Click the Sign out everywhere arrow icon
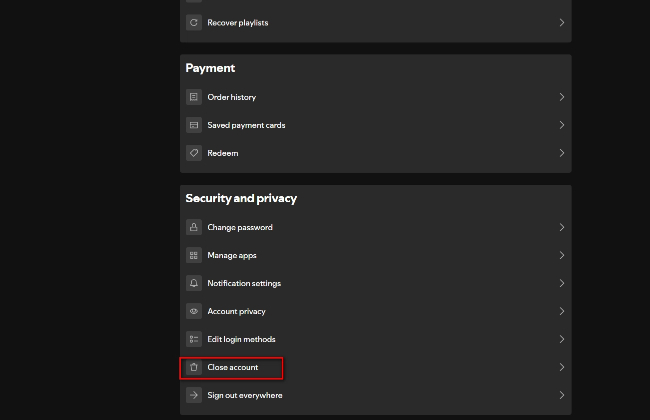This screenshot has height=420, width=650. (x=194, y=395)
